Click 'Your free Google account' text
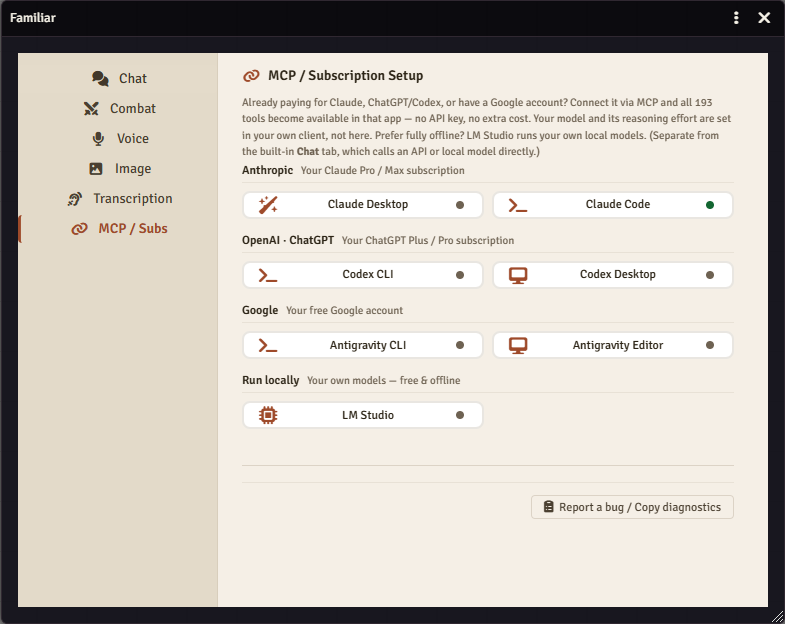785x624 pixels. point(344,311)
